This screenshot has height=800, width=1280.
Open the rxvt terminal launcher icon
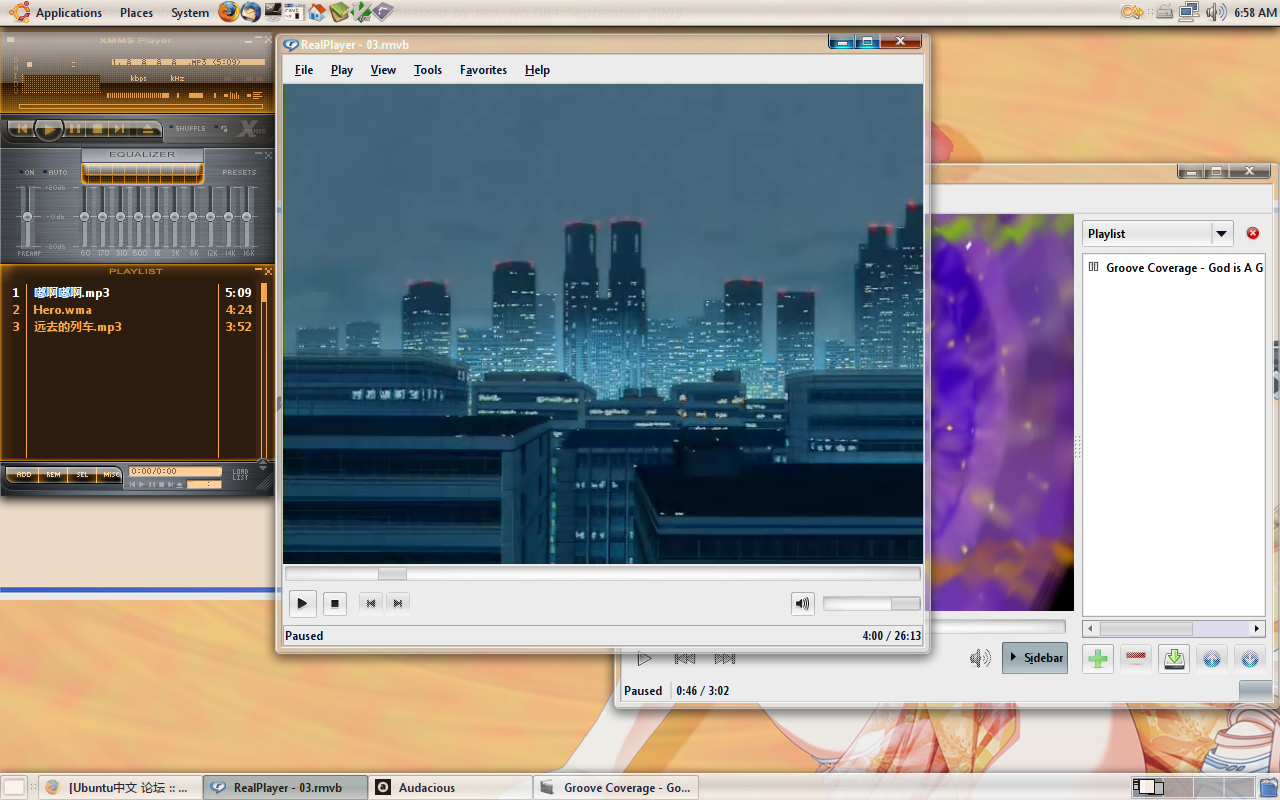[x=294, y=12]
